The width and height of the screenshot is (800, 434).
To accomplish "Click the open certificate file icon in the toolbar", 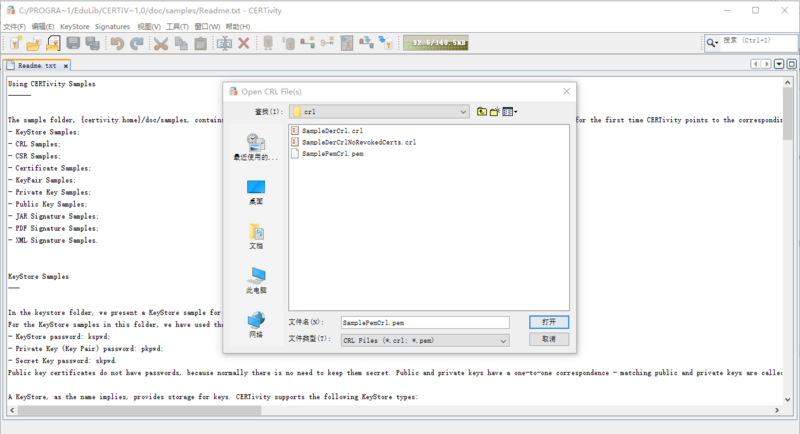I will 53,43.
